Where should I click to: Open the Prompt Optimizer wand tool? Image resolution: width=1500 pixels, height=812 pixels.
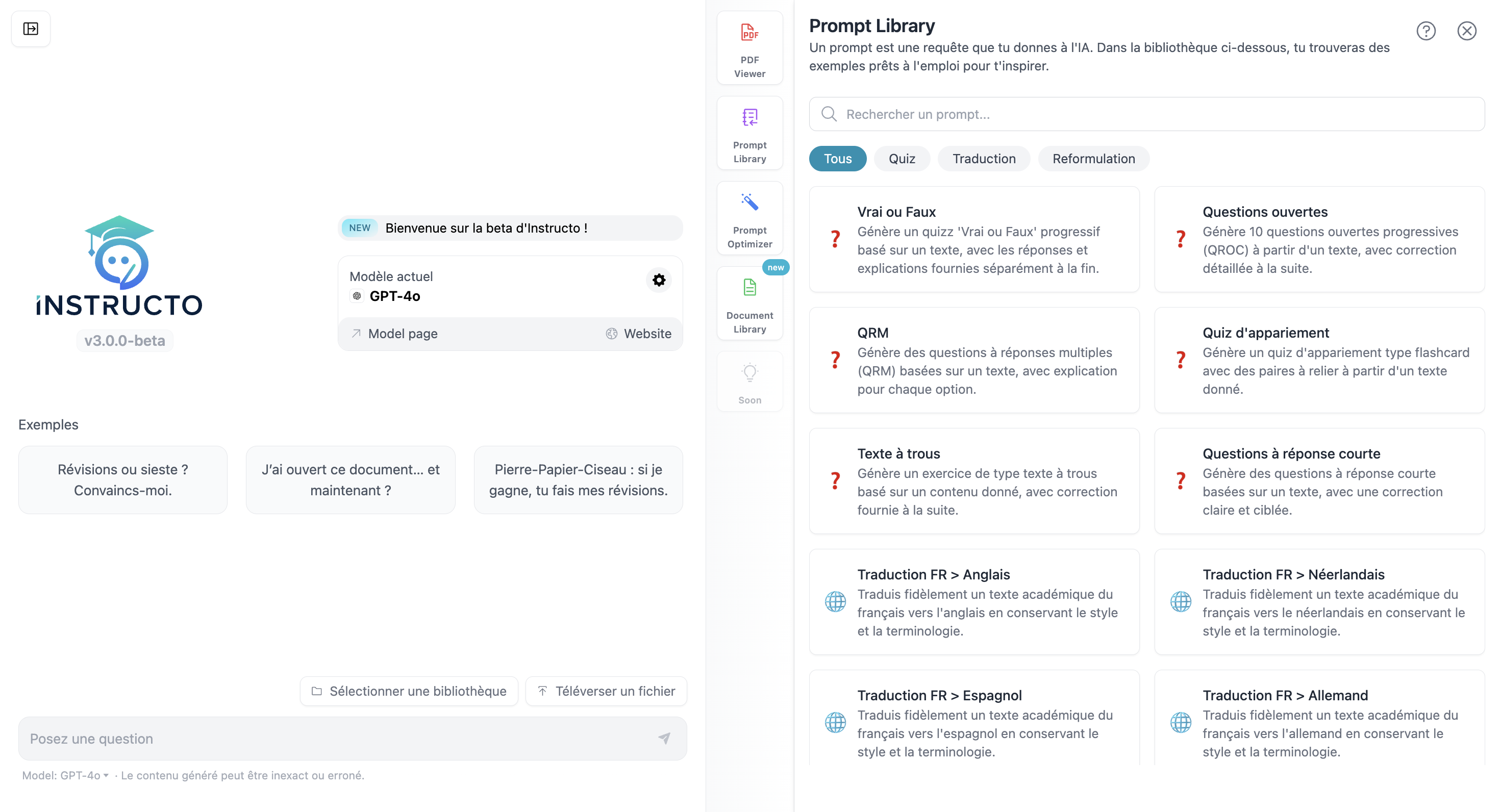point(749,218)
